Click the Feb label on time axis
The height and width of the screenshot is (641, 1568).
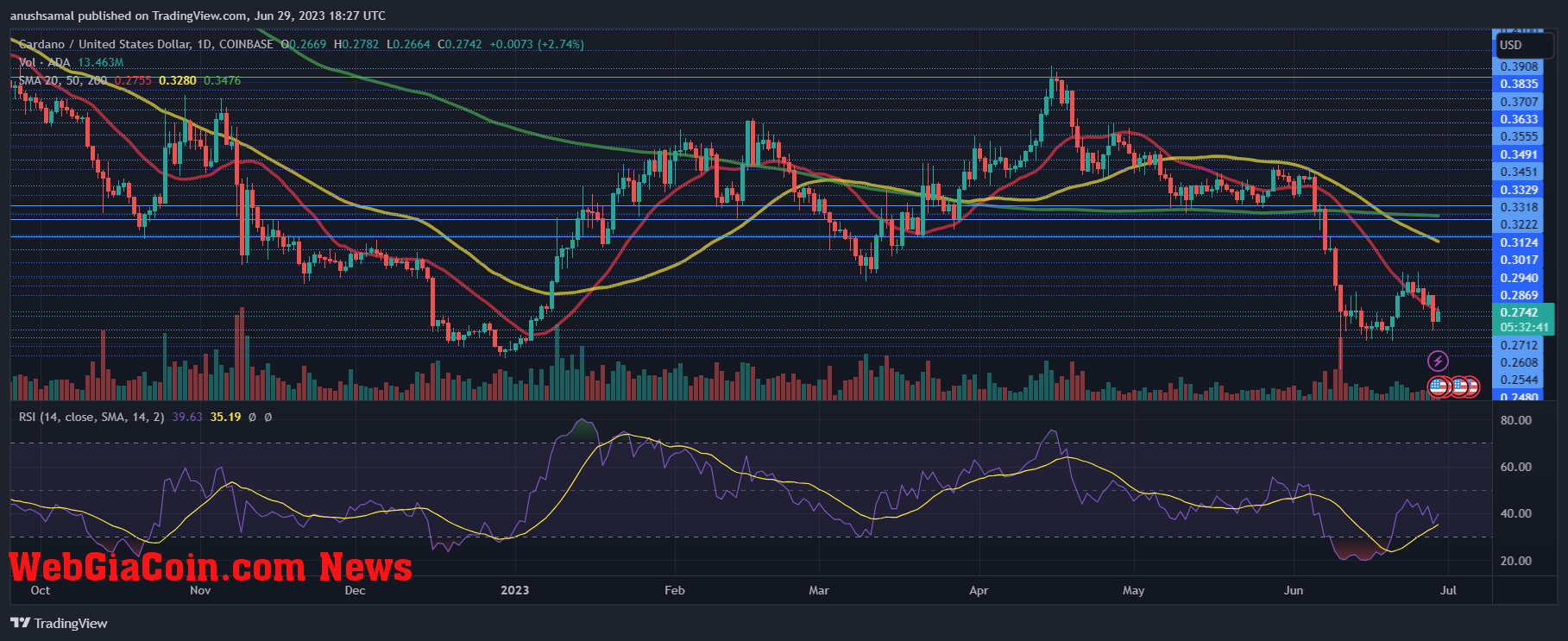pyautogui.click(x=675, y=590)
